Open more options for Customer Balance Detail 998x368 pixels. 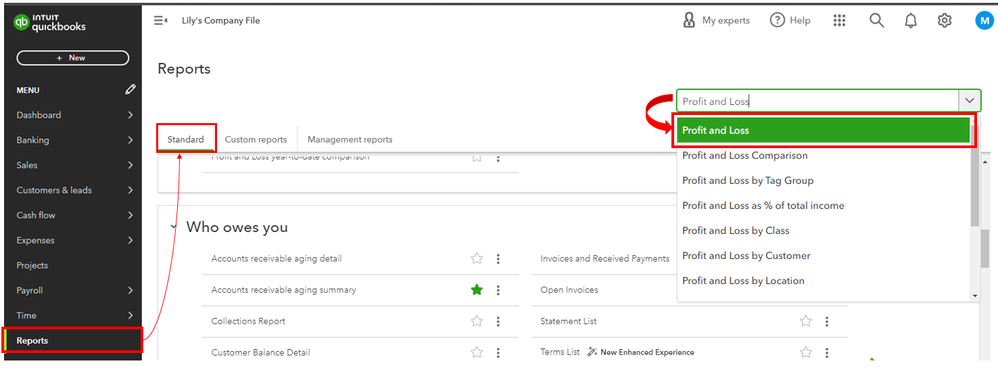click(498, 352)
